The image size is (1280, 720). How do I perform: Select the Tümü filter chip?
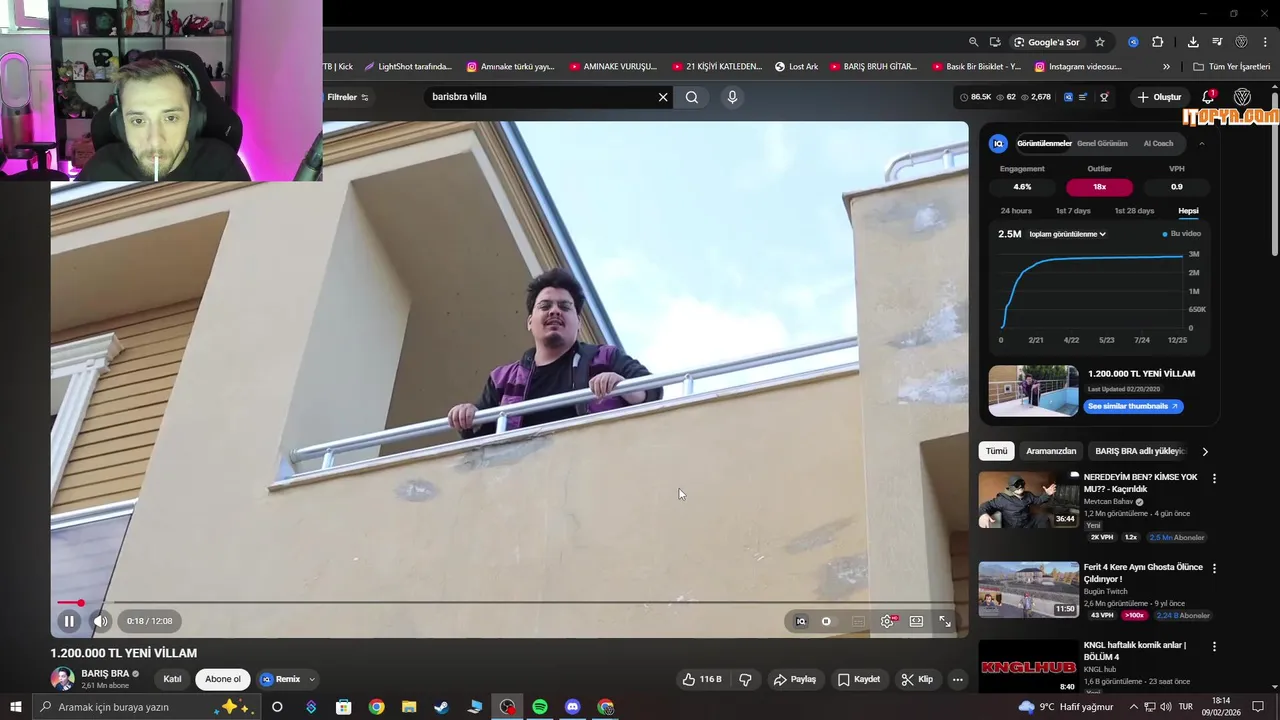(x=997, y=451)
